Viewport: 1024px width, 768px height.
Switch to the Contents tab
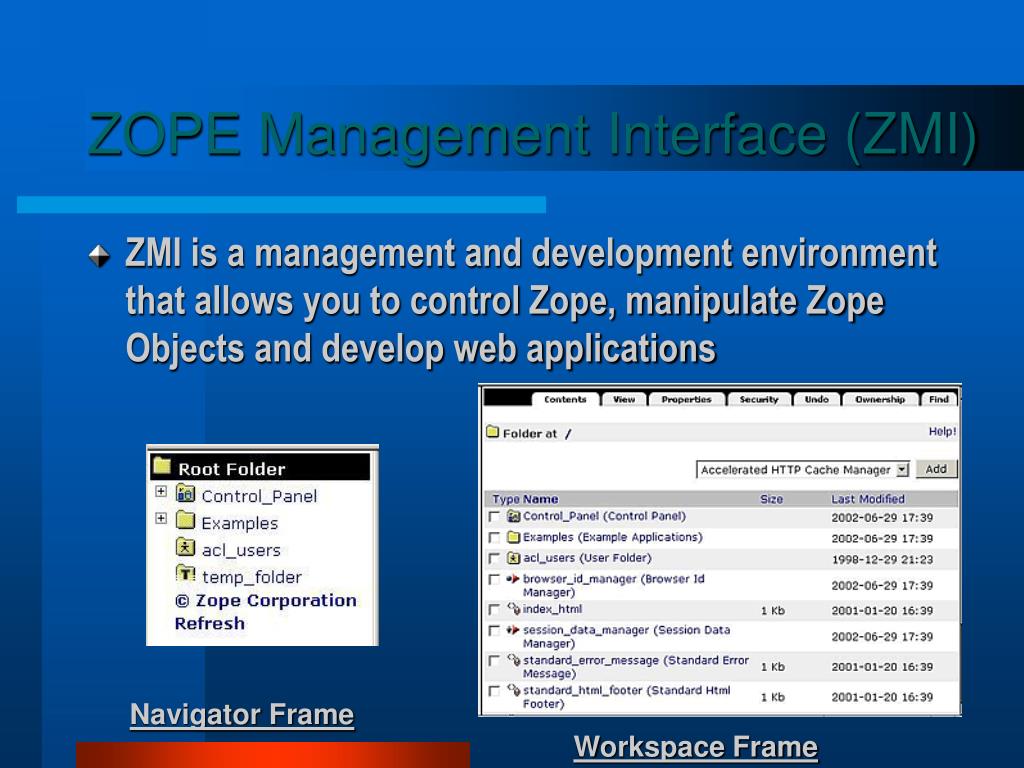565,399
